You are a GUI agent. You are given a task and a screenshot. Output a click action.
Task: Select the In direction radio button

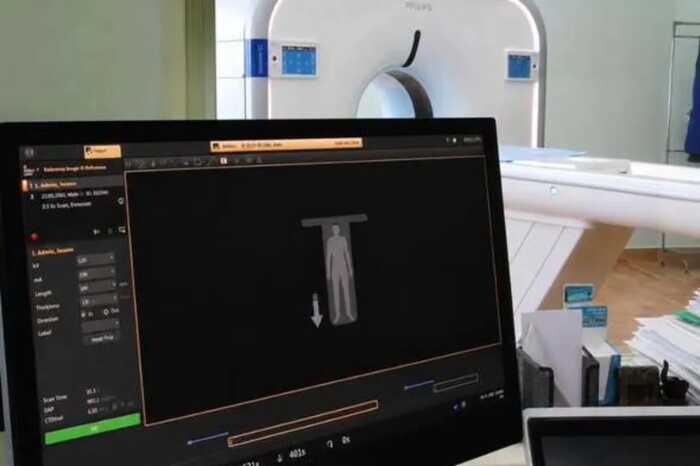coord(83,315)
